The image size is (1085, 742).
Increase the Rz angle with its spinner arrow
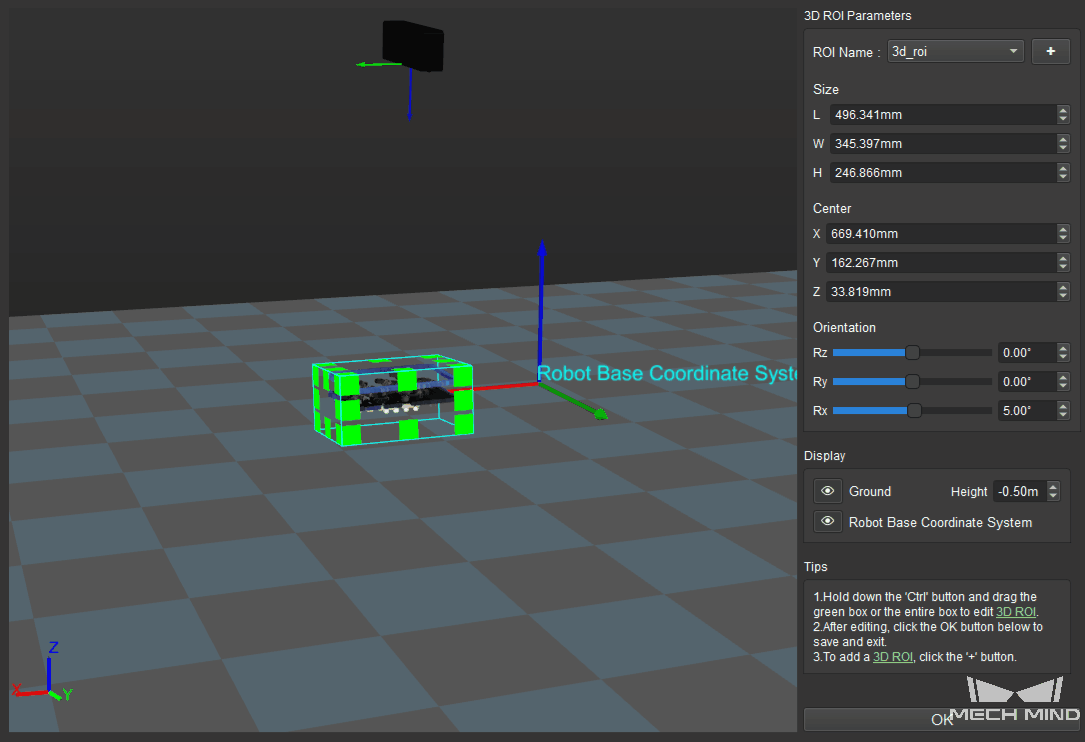tap(1063, 348)
